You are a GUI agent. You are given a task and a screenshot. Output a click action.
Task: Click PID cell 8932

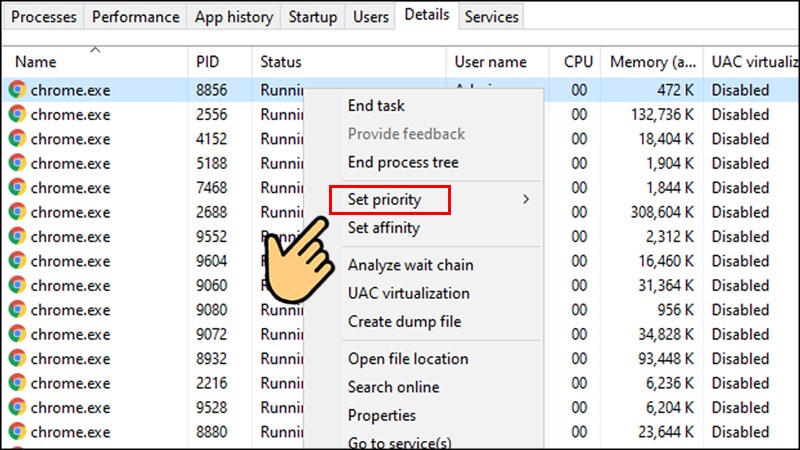point(211,359)
